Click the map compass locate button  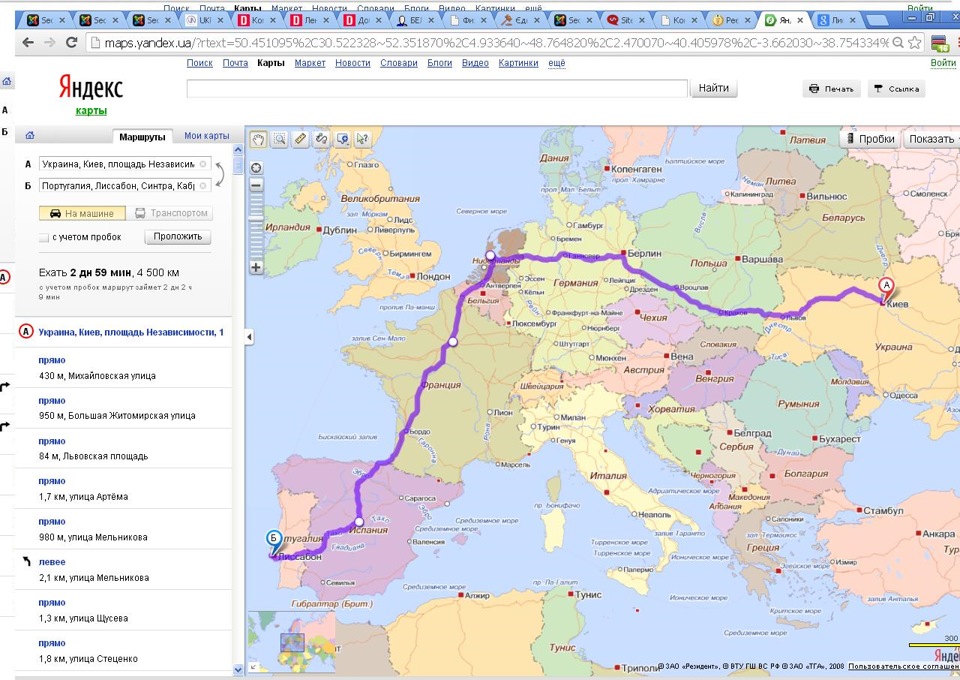pyautogui.click(x=257, y=168)
